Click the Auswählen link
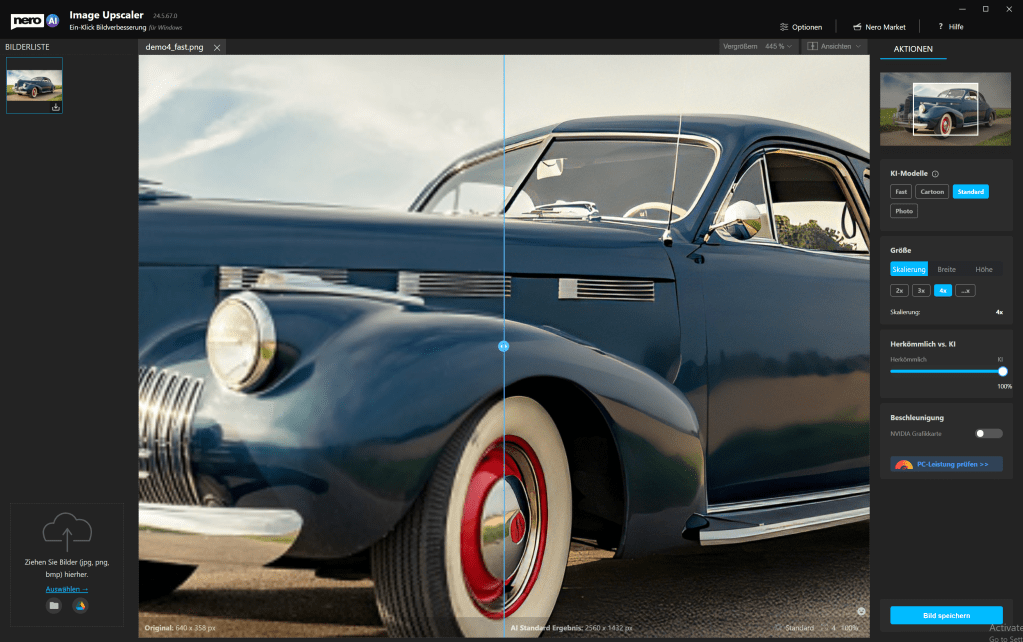 [67, 589]
